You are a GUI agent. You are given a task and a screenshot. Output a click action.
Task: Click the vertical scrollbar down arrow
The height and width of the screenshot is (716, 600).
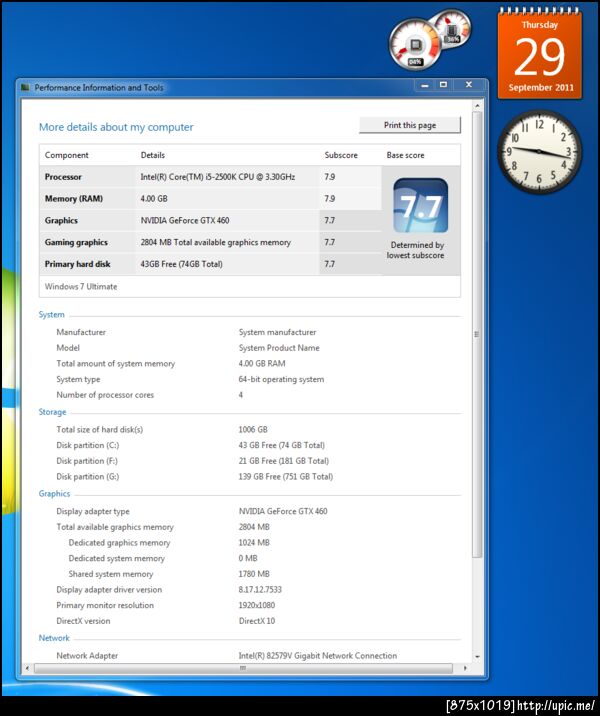(x=477, y=657)
